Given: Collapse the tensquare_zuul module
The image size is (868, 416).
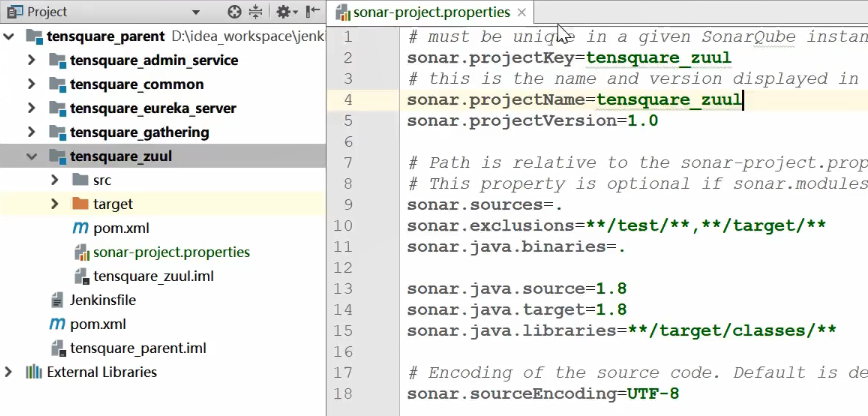Looking at the screenshot, I should (32, 156).
